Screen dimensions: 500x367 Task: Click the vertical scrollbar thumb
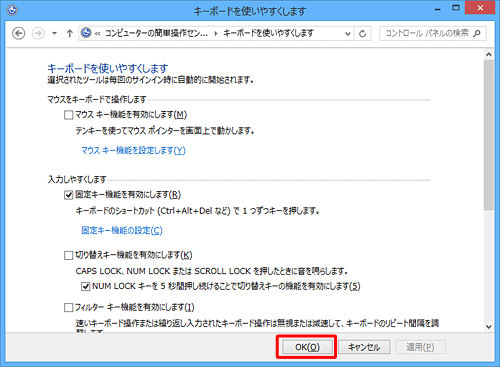point(489,135)
